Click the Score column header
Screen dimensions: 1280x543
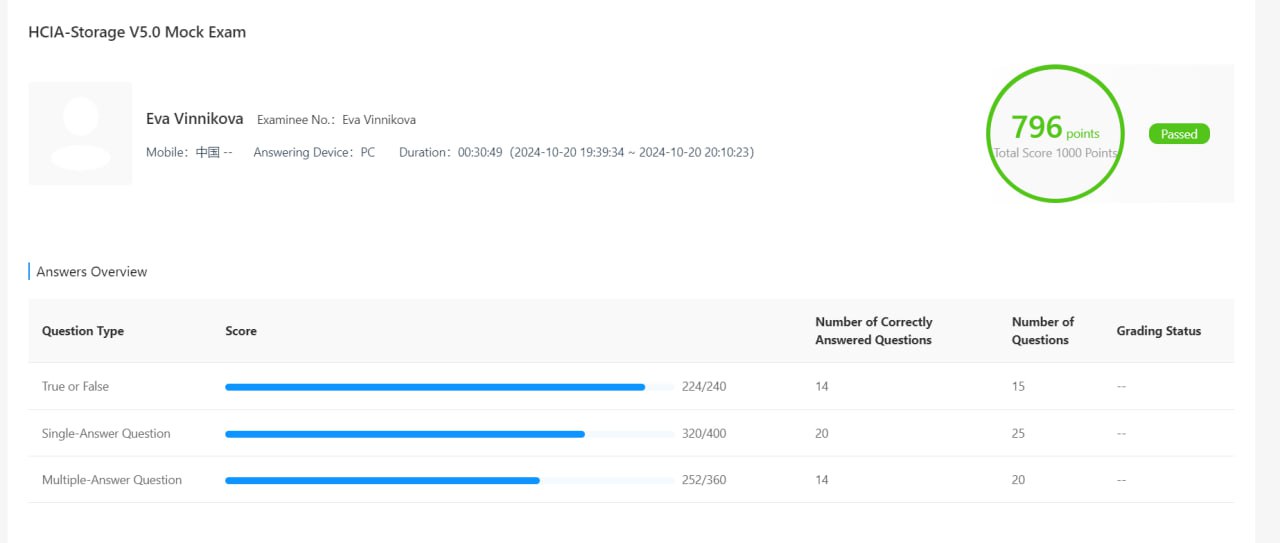point(241,331)
